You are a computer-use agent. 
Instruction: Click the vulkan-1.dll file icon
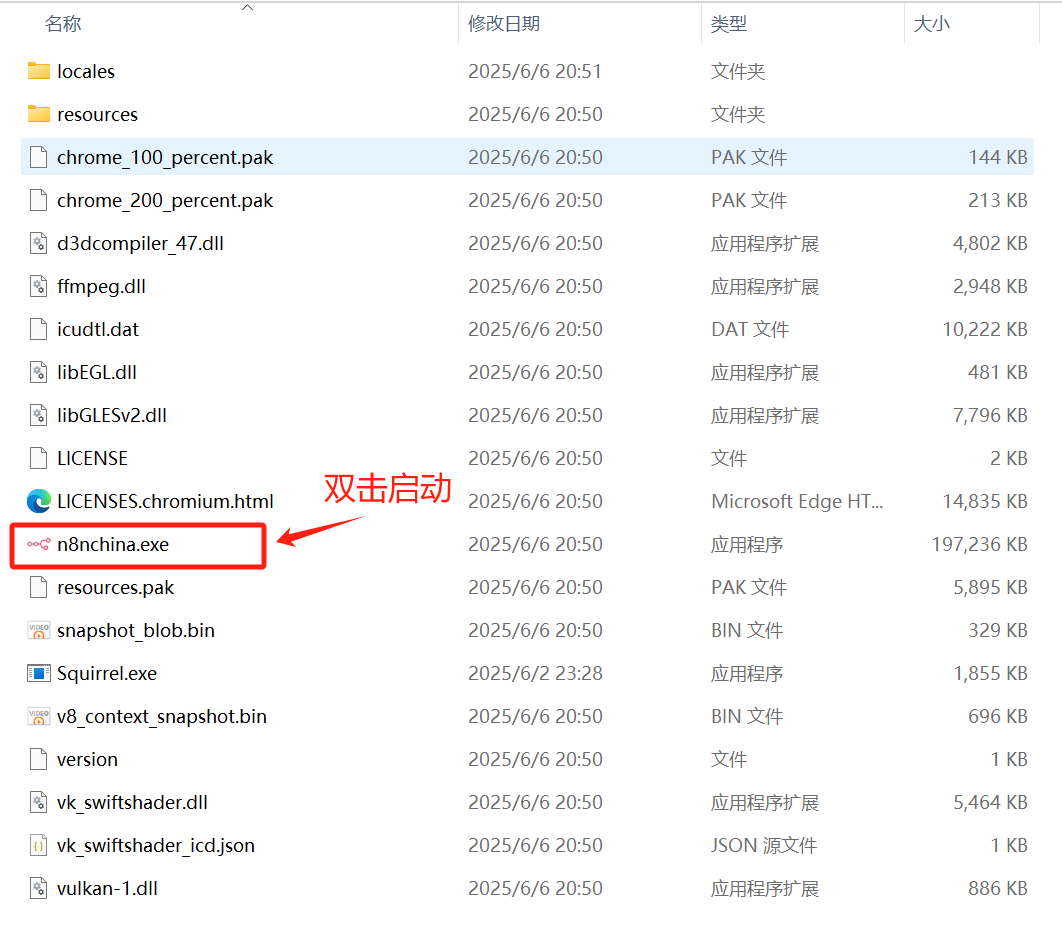point(39,889)
